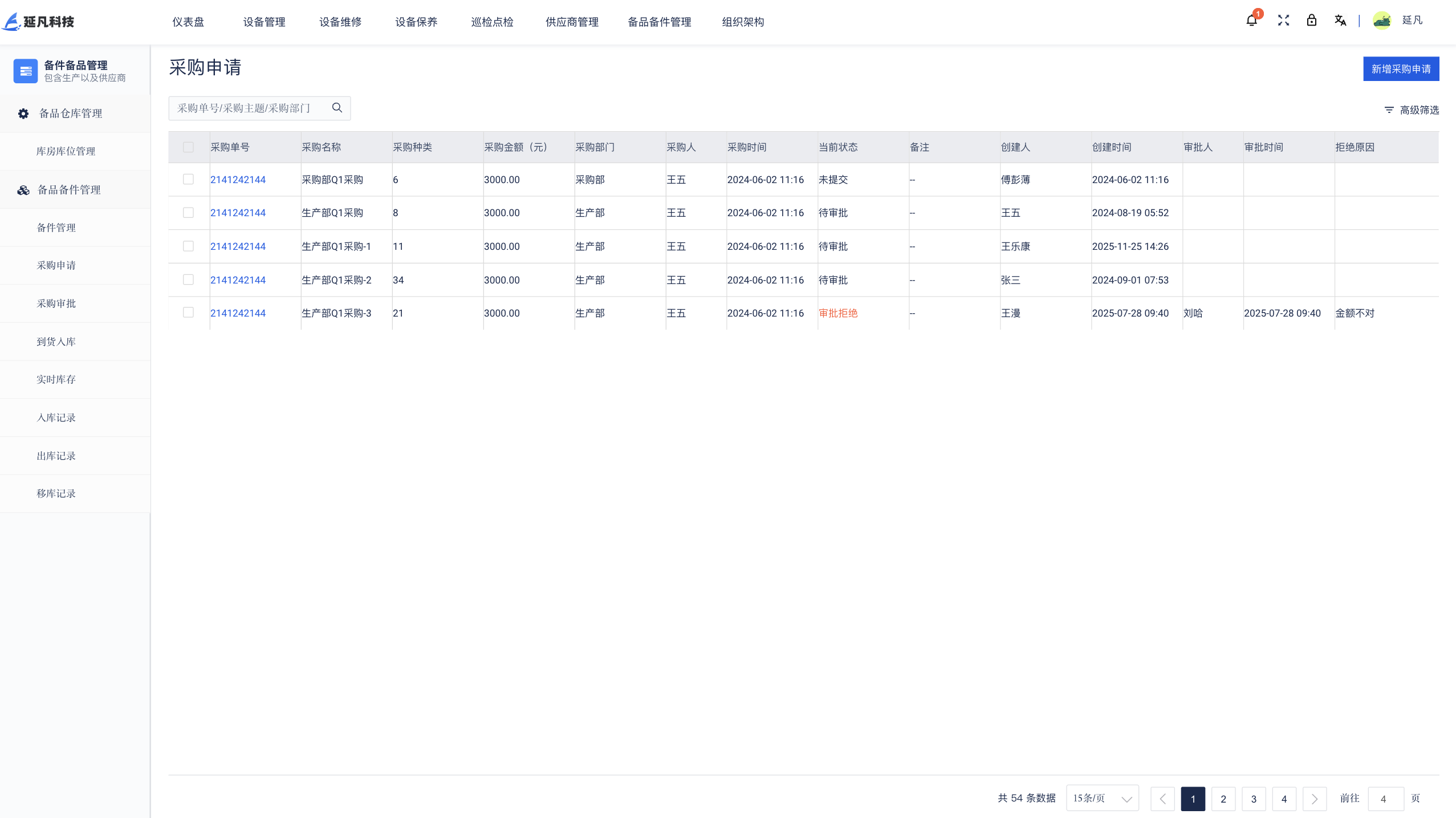
Task: Open the notification bell icon
Action: pos(1251,21)
